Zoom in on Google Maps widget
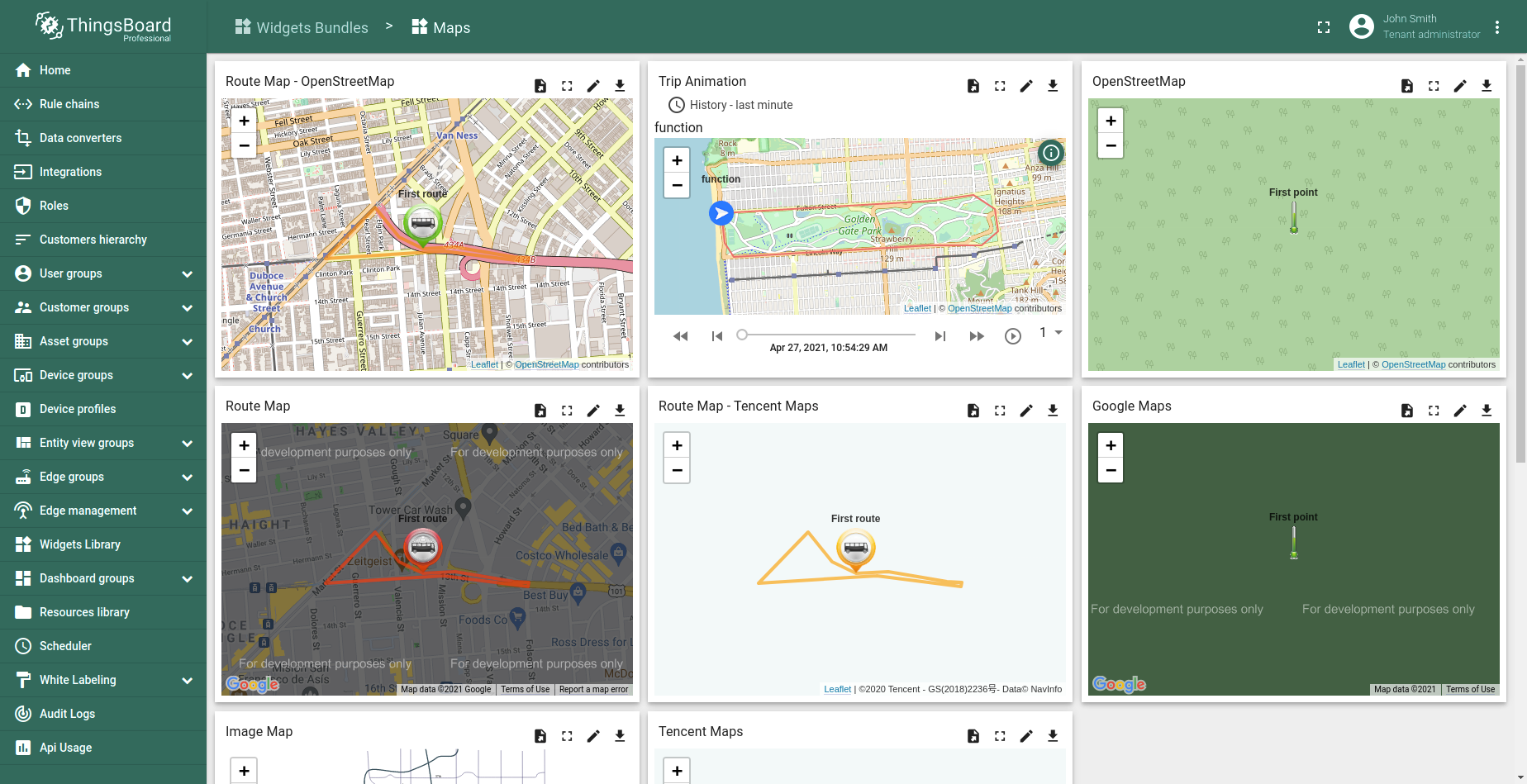This screenshot has height=784, width=1527. [1111, 445]
